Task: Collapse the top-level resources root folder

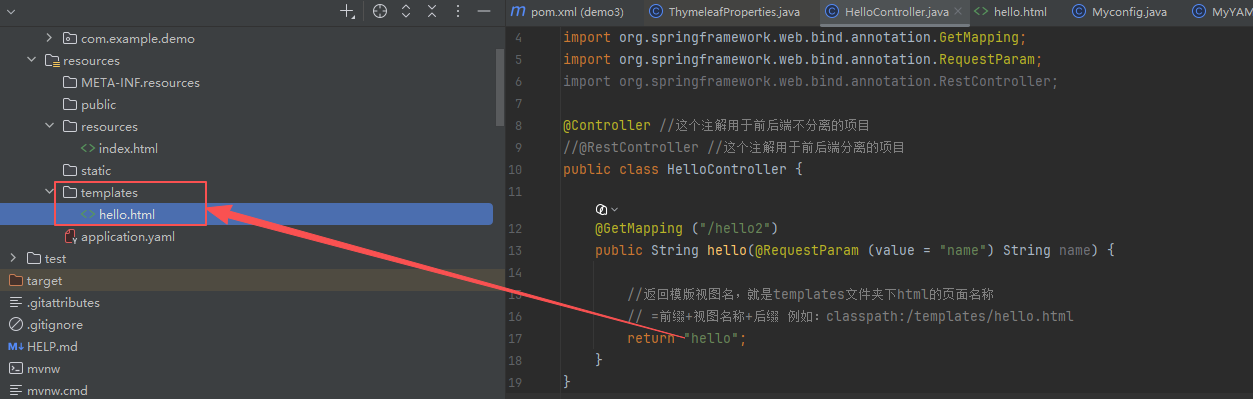Action: 32,61
